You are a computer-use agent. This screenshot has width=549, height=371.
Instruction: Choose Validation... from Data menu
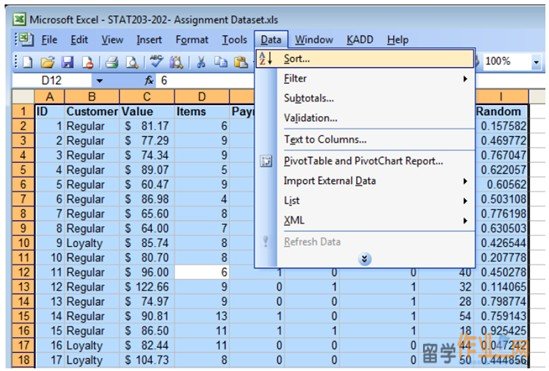365,118
